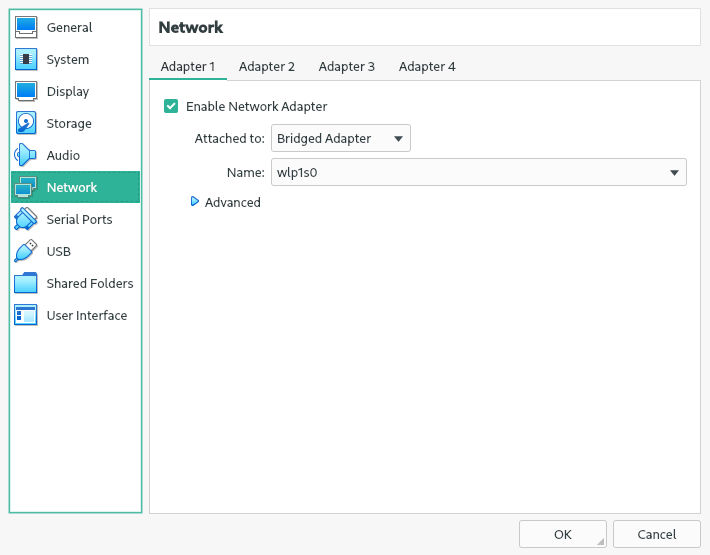This screenshot has width=710, height=555.
Task: Go to User Interface settings label
Action: (86, 316)
